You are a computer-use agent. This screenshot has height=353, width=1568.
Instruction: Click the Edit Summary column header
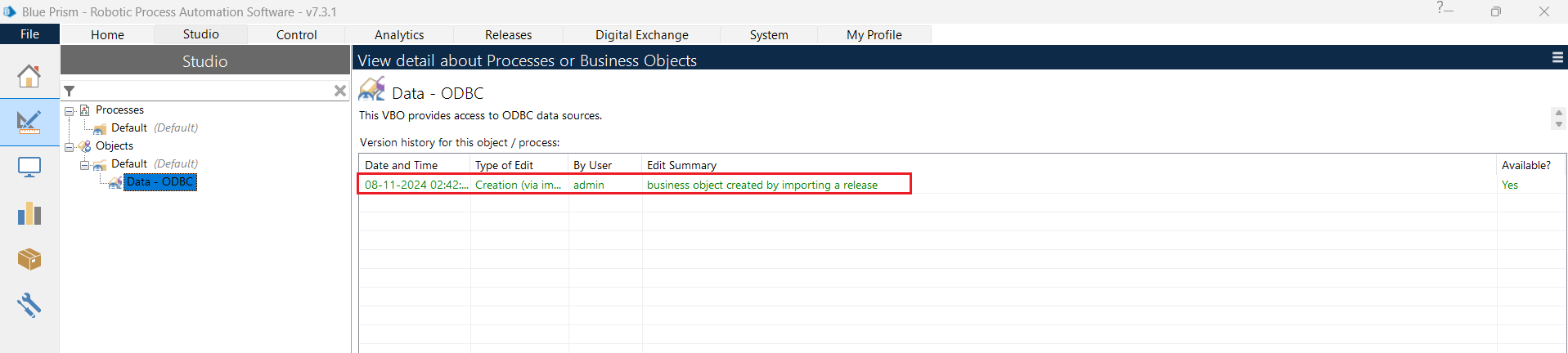(681, 165)
